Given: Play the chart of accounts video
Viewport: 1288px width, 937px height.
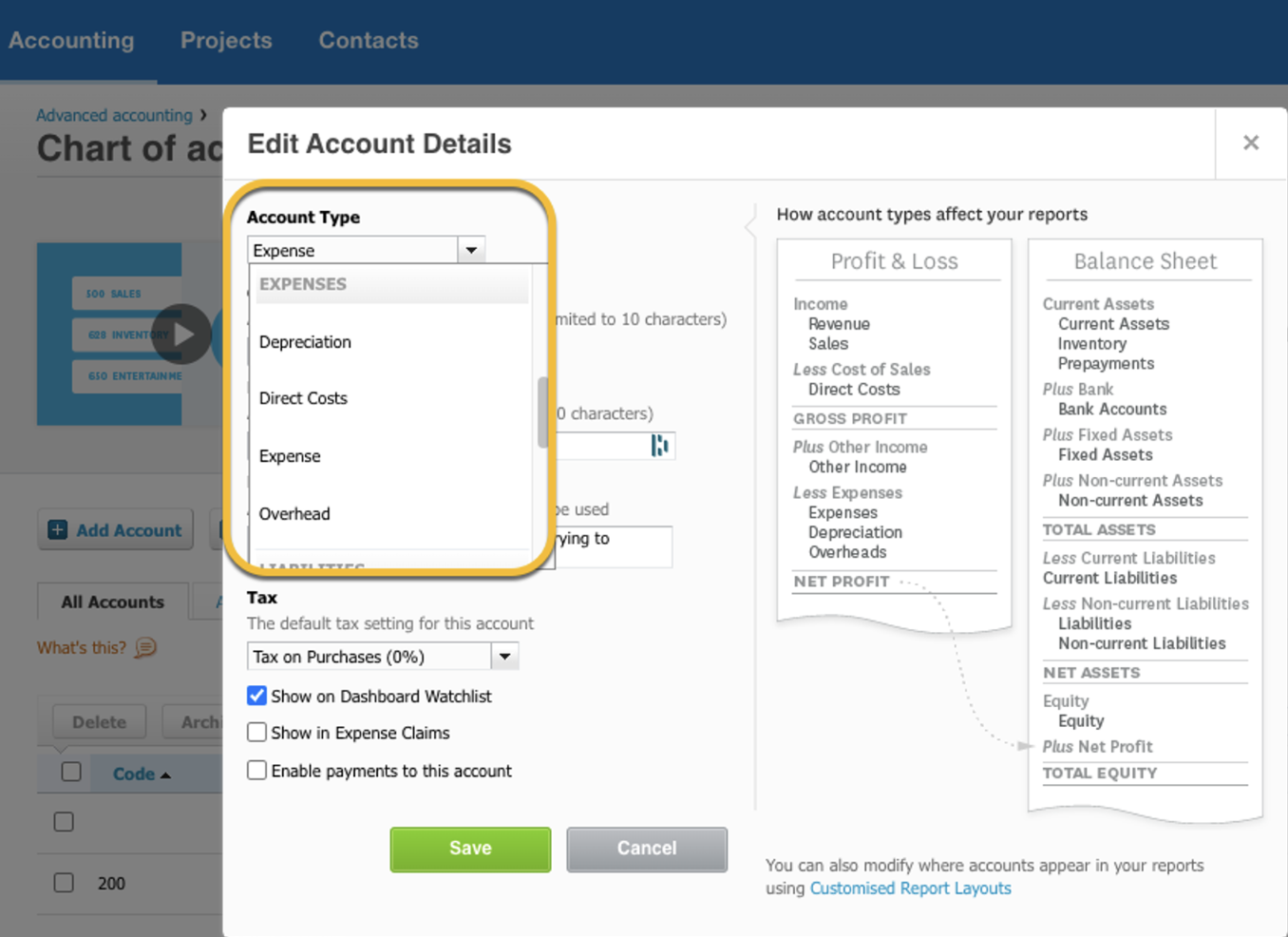Looking at the screenshot, I should 181,334.
